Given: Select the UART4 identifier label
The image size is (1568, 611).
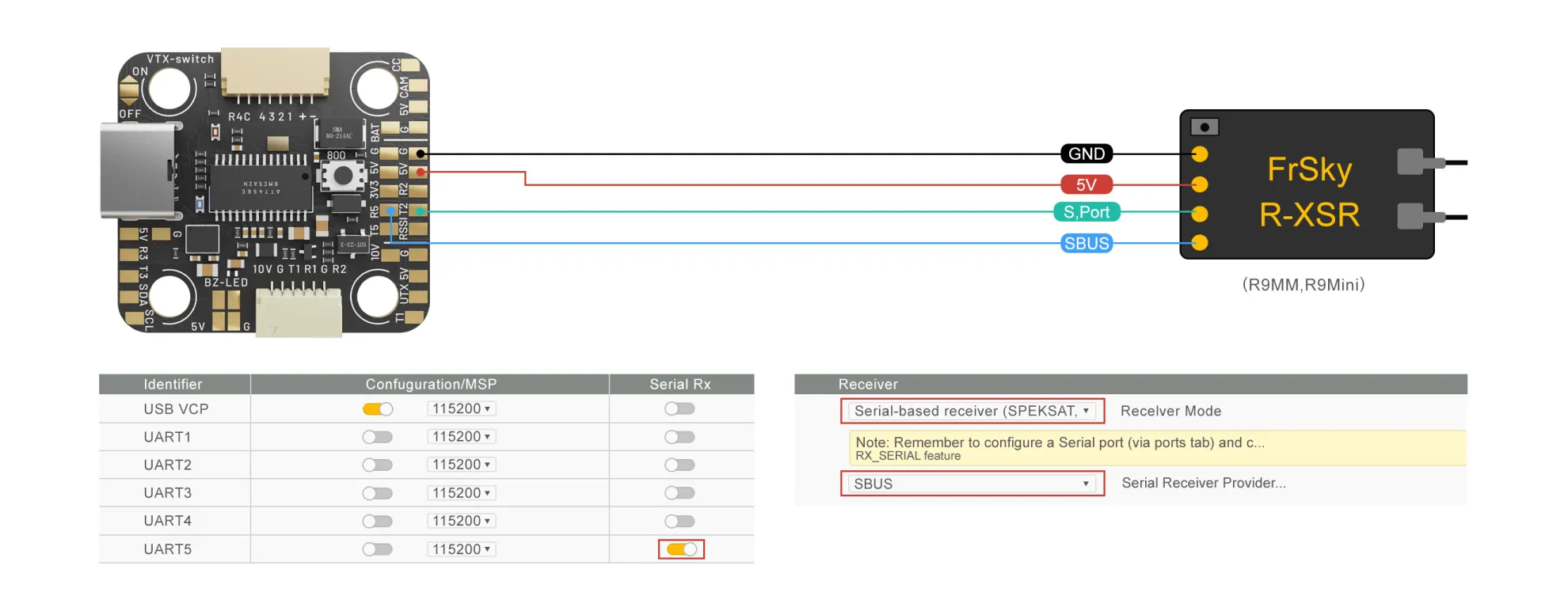Looking at the screenshot, I should (x=167, y=521).
